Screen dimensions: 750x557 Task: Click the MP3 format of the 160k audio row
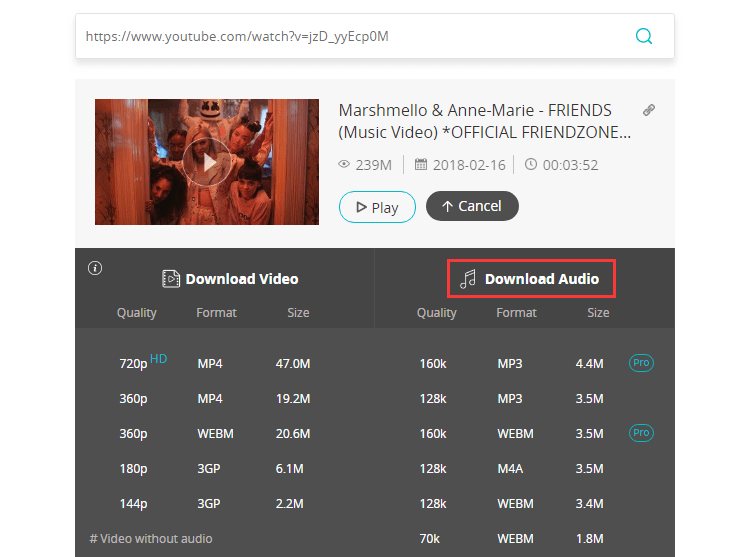click(x=510, y=364)
